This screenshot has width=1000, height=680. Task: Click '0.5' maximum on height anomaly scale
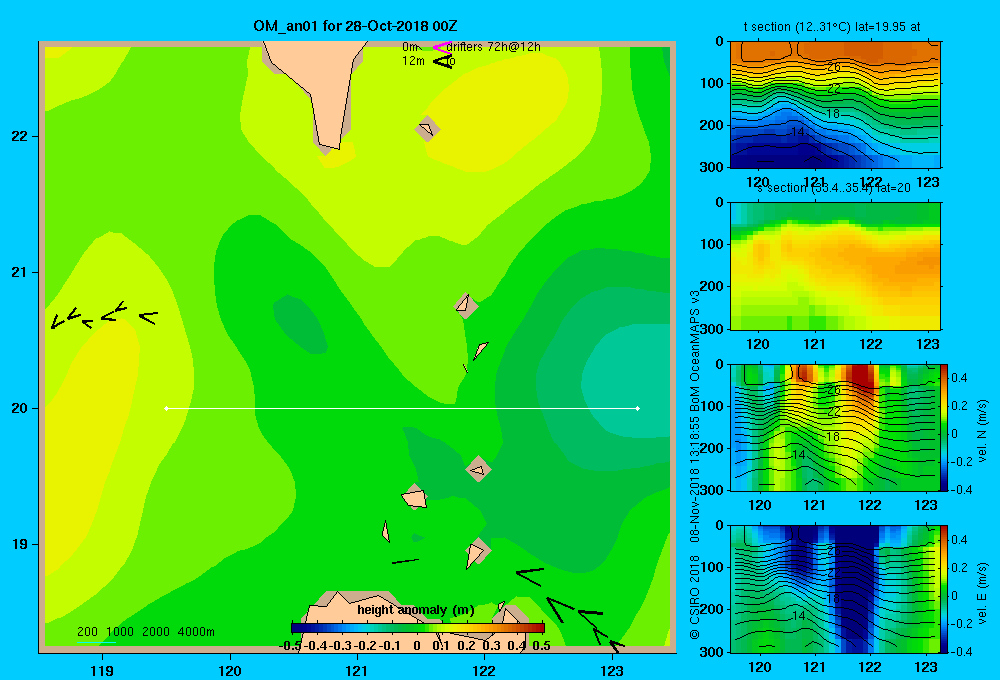point(541,646)
